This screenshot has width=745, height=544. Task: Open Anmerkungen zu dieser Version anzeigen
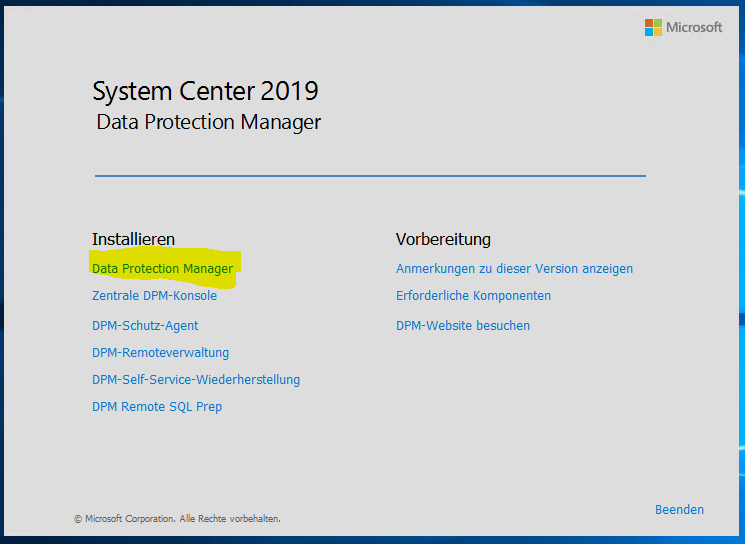point(514,268)
